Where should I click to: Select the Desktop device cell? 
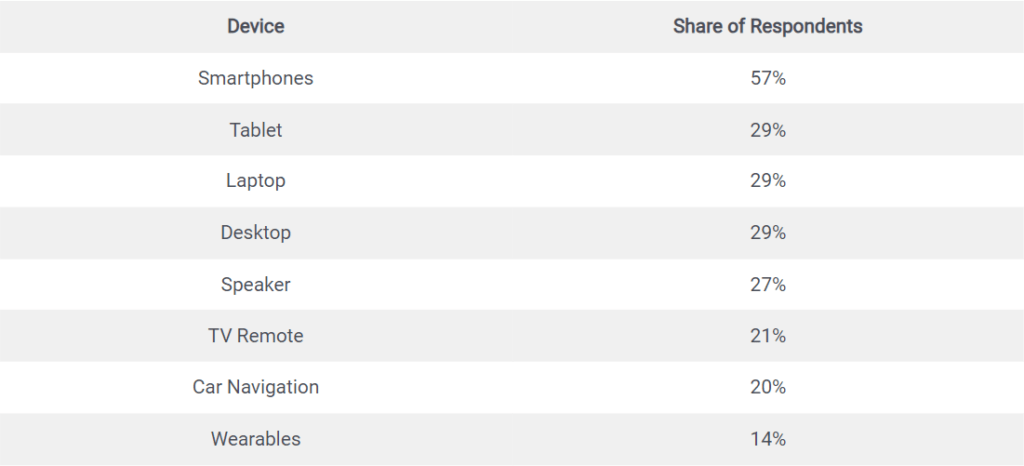coord(255,232)
